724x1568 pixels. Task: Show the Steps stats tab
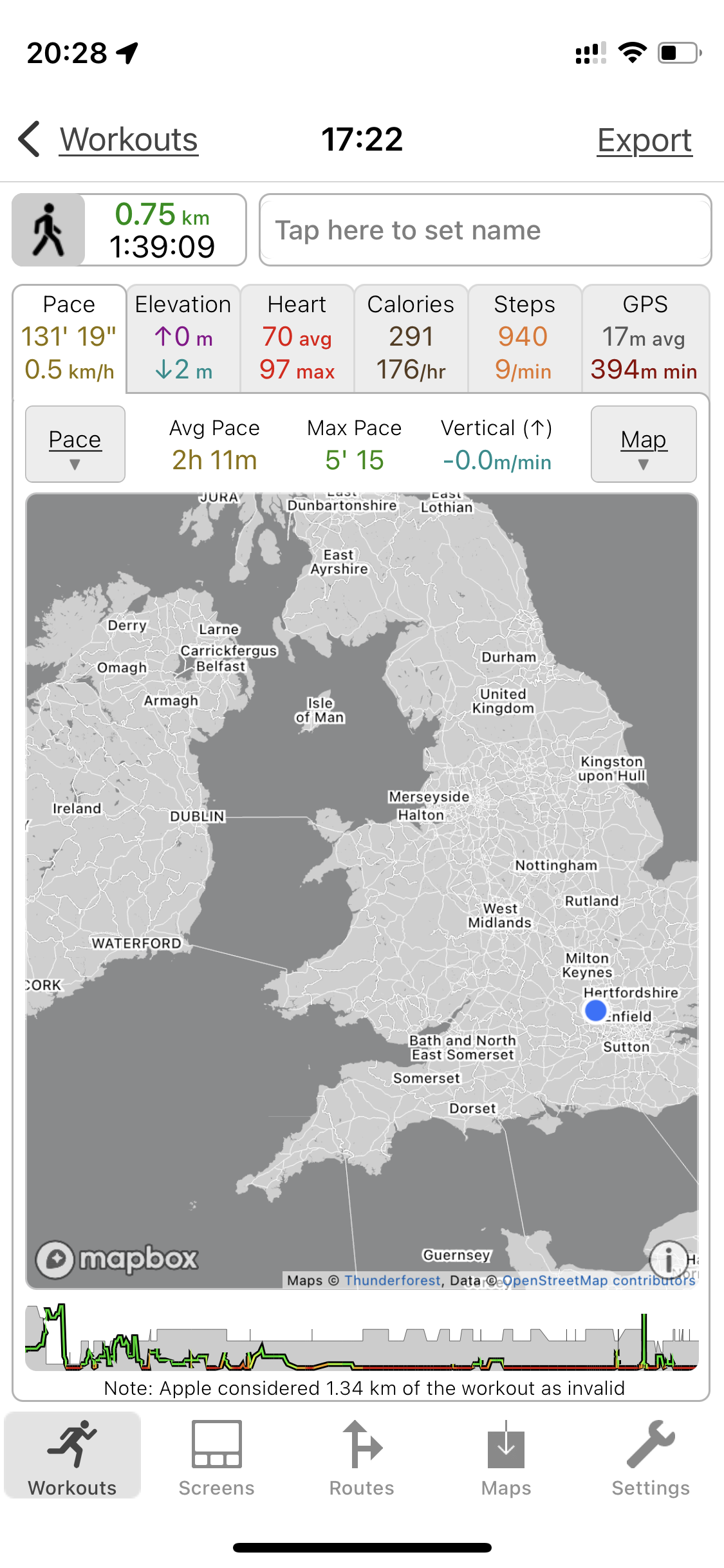click(x=524, y=338)
